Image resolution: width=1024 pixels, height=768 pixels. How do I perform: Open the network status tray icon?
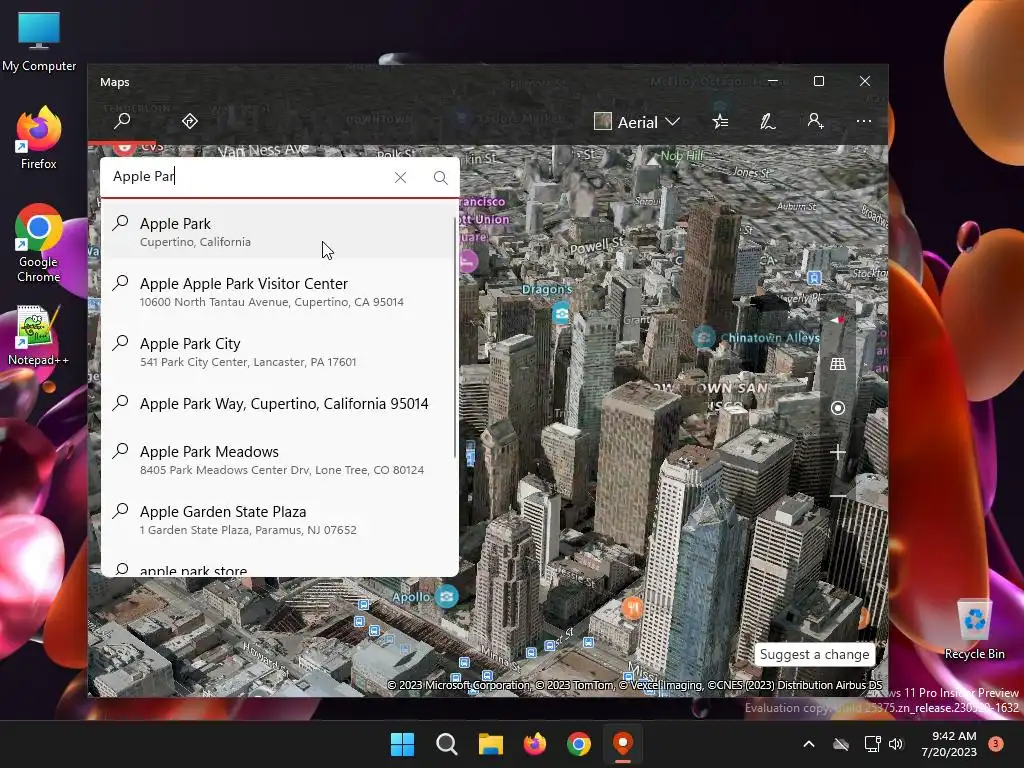point(872,744)
